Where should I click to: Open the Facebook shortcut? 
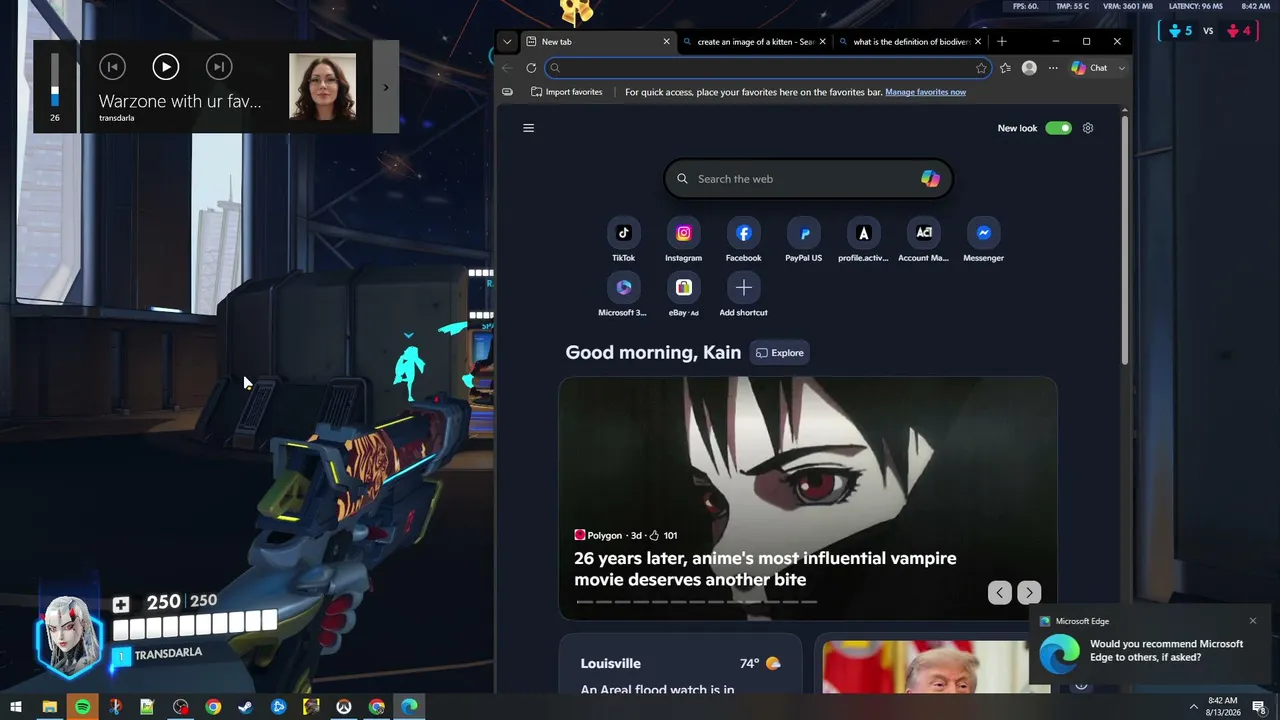coord(743,241)
